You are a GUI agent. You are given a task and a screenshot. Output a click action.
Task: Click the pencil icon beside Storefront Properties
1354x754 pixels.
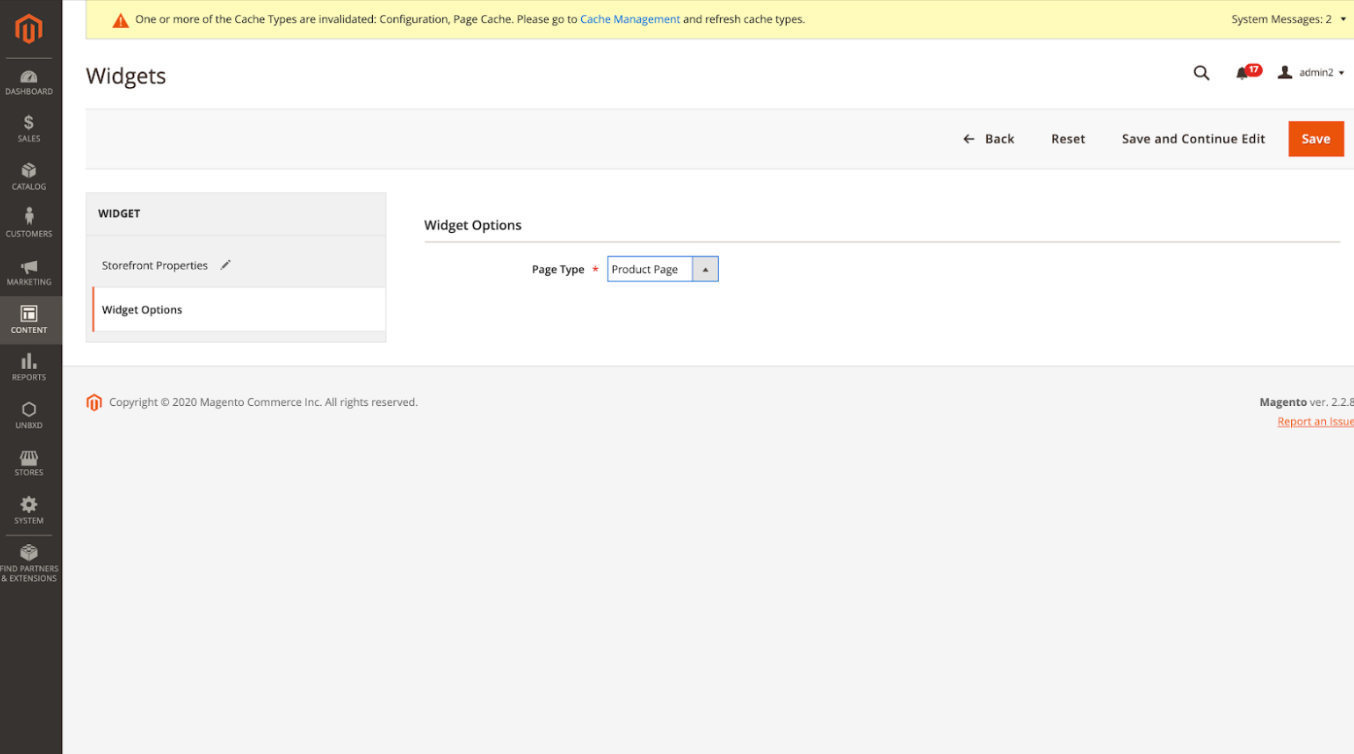(x=226, y=265)
